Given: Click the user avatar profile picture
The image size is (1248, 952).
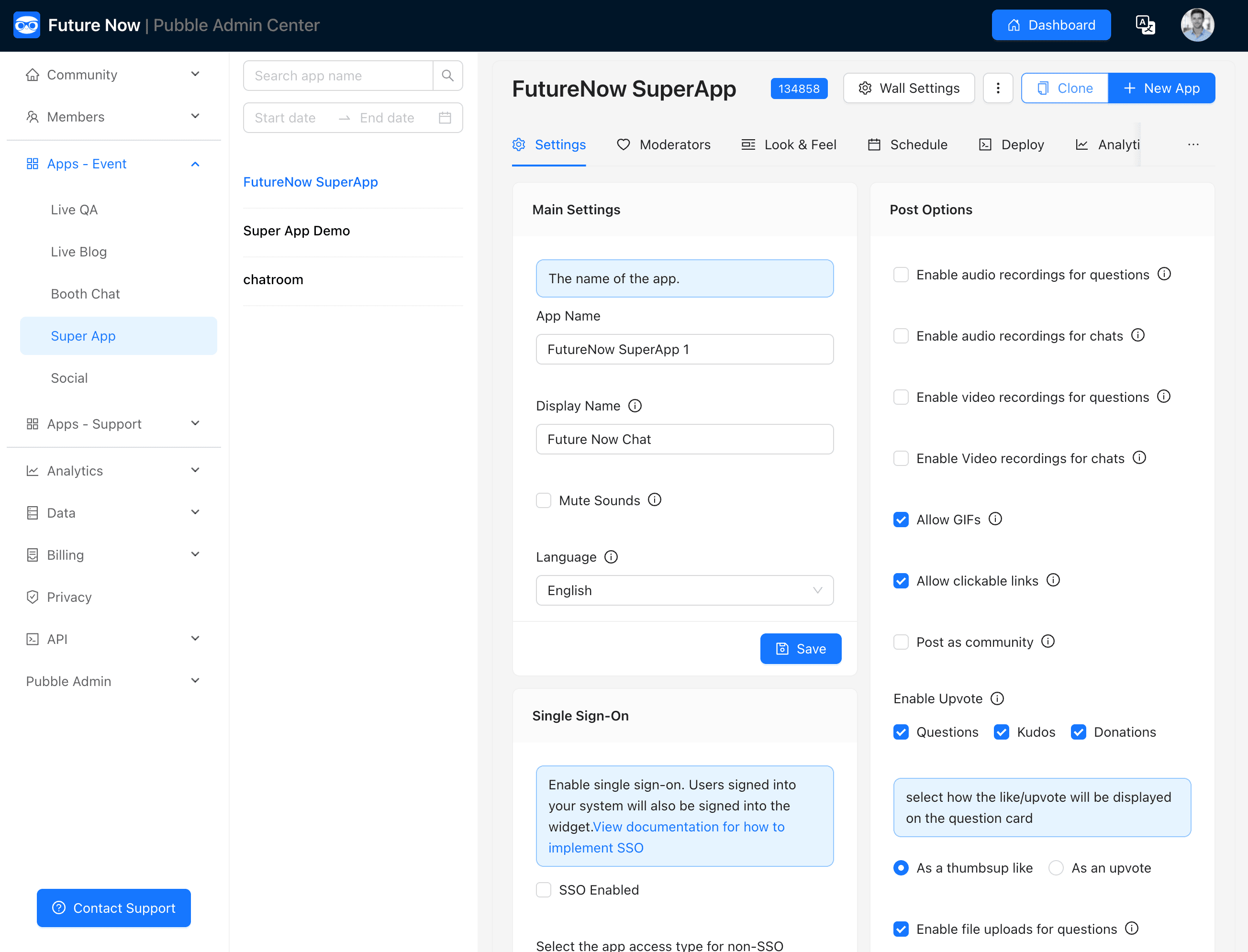Looking at the screenshot, I should [x=1197, y=25].
